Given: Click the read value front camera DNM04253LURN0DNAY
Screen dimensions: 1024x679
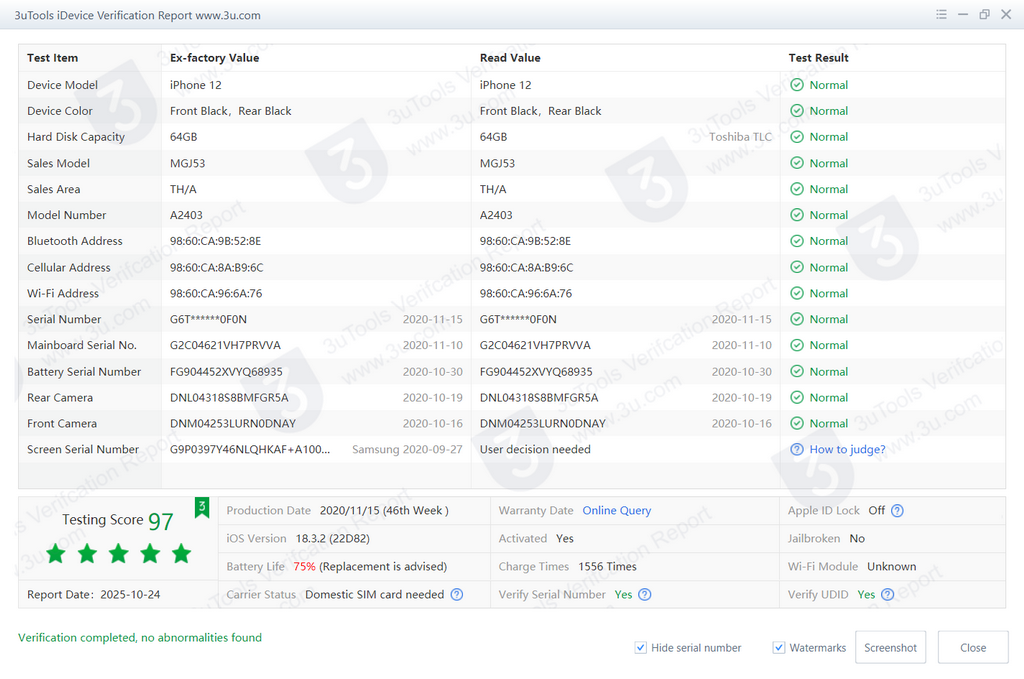Looking at the screenshot, I should pyautogui.click(x=543, y=423).
